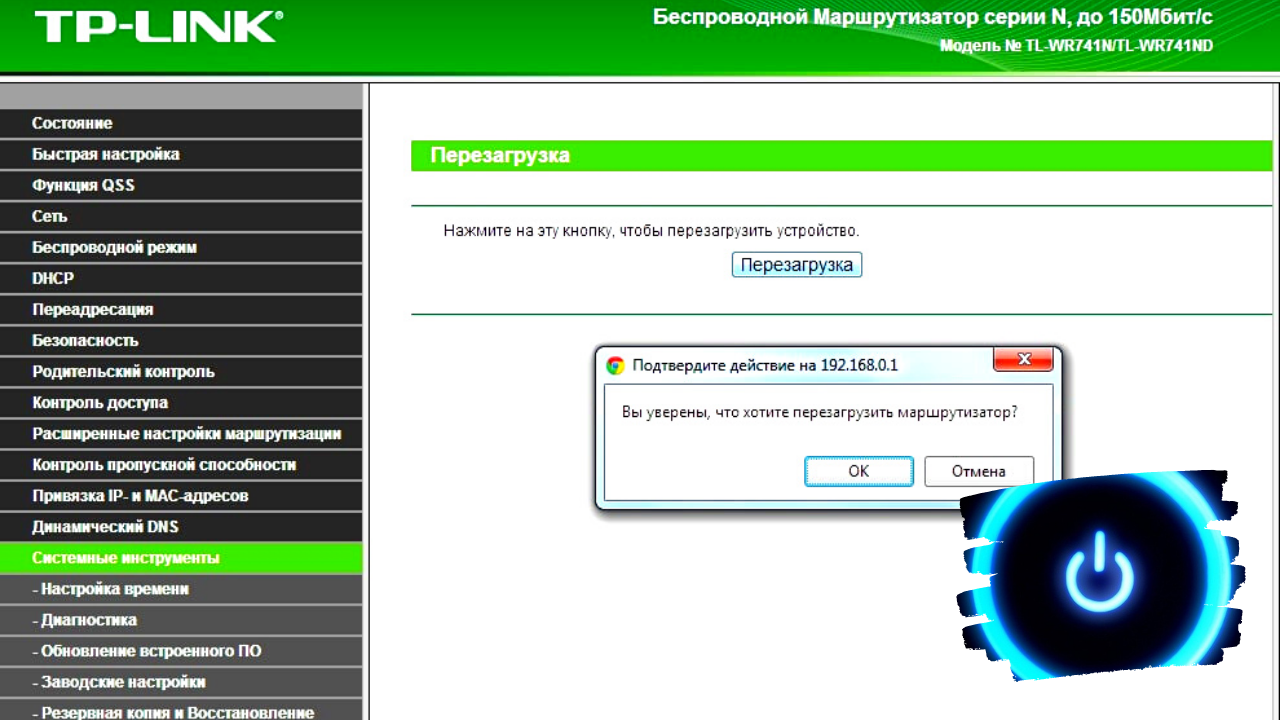Click the Перезагрузка page heading
1280x720 pixels.
coord(500,156)
